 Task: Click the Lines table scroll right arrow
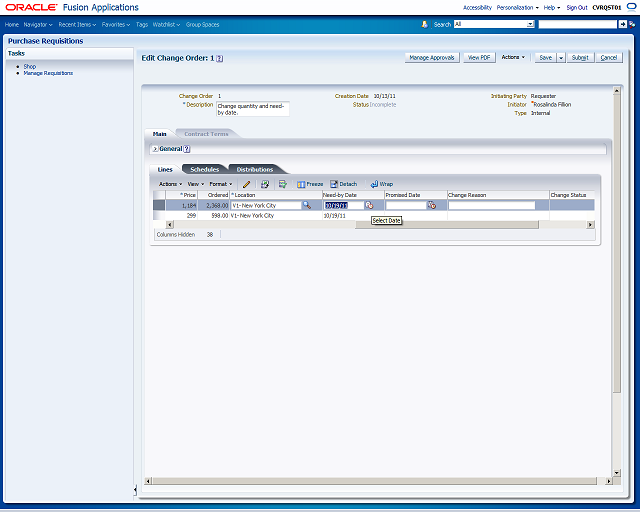pyautogui.click(x=590, y=225)
